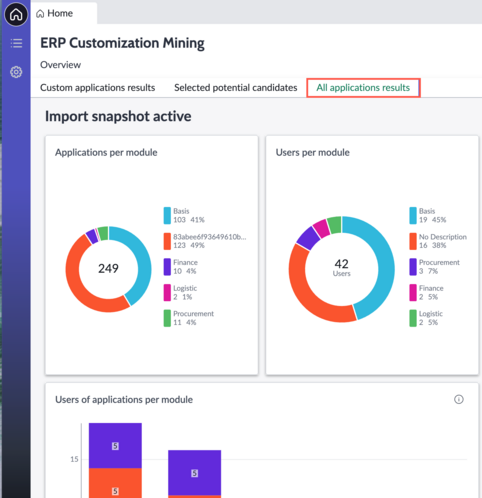Click orange segment of first bar
482x498 pixels.
pos(115,483)
